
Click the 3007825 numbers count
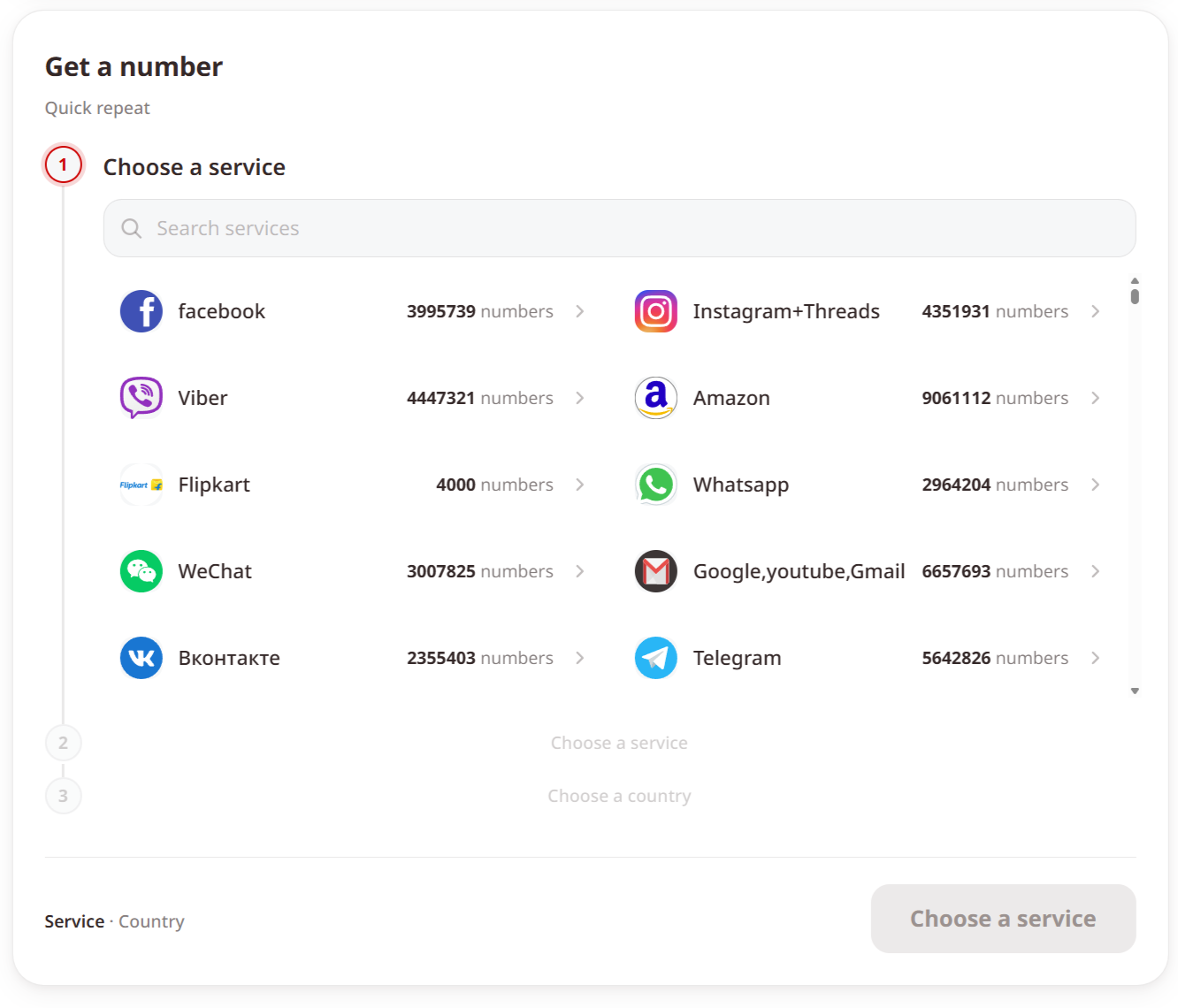click(x=480, y=571)
